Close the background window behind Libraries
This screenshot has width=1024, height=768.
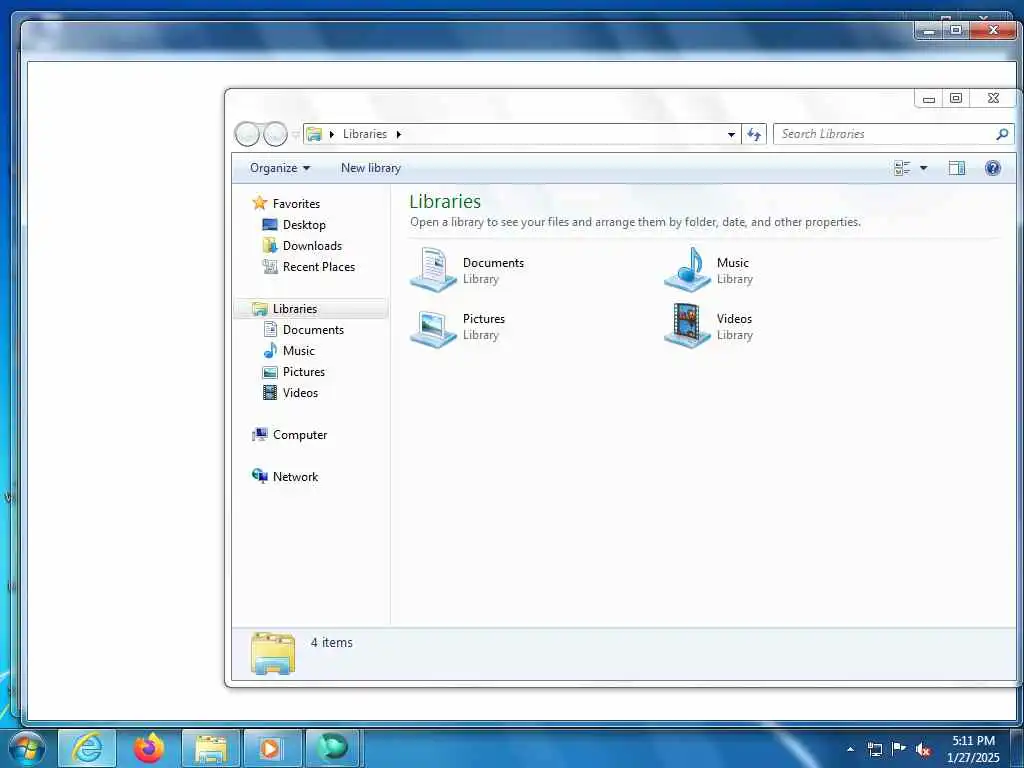click(993, 30)
